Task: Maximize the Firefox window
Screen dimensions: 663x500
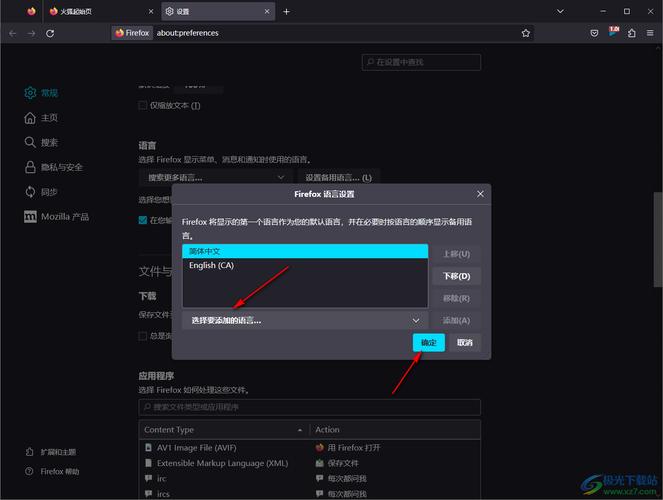Action: 627,11
